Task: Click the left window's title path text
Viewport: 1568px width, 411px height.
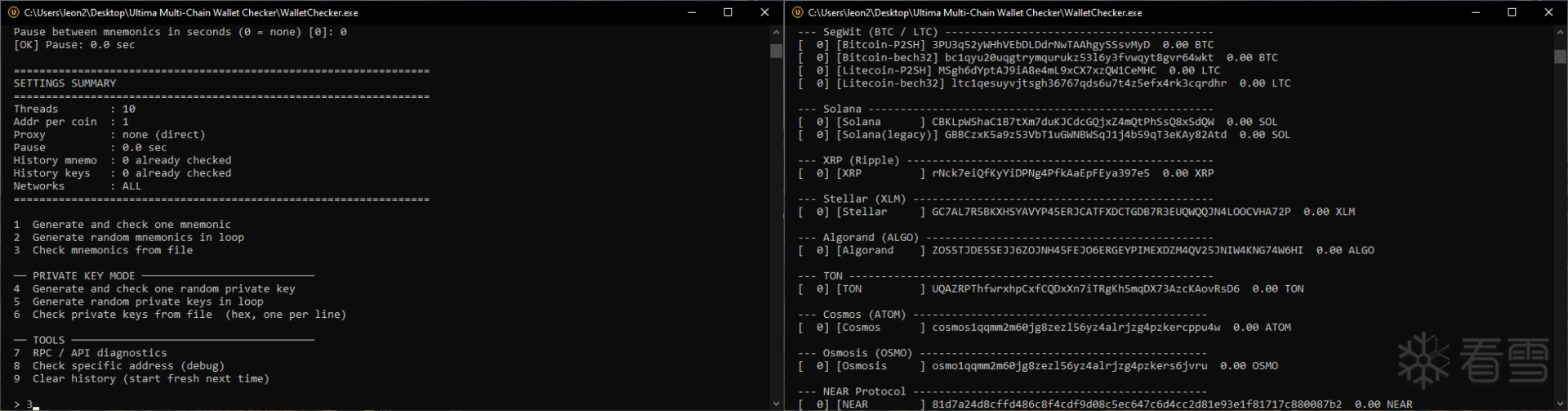Action: [191, 12]
